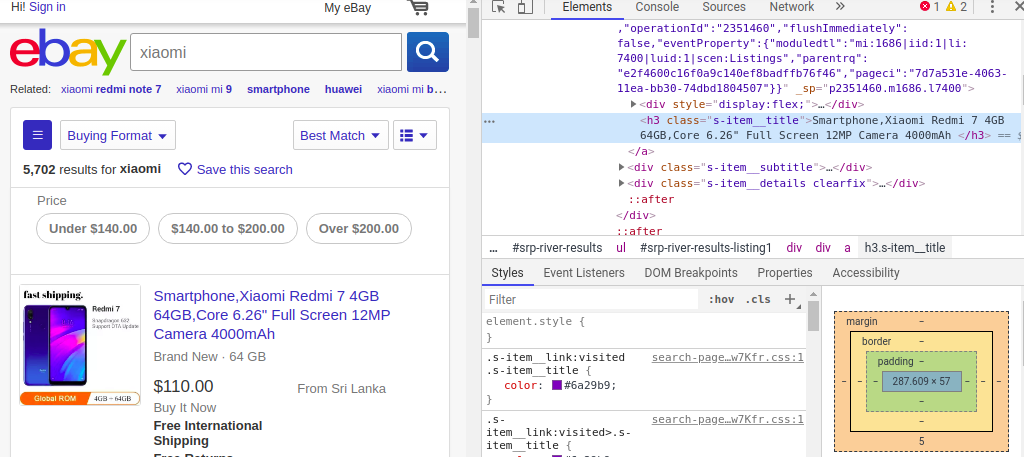Image resolution: width=1024 pixels, height=457 pixels.
Task: Open the eBay shopping cart icon
Action: pyautogui.click(x=418, y=8)
